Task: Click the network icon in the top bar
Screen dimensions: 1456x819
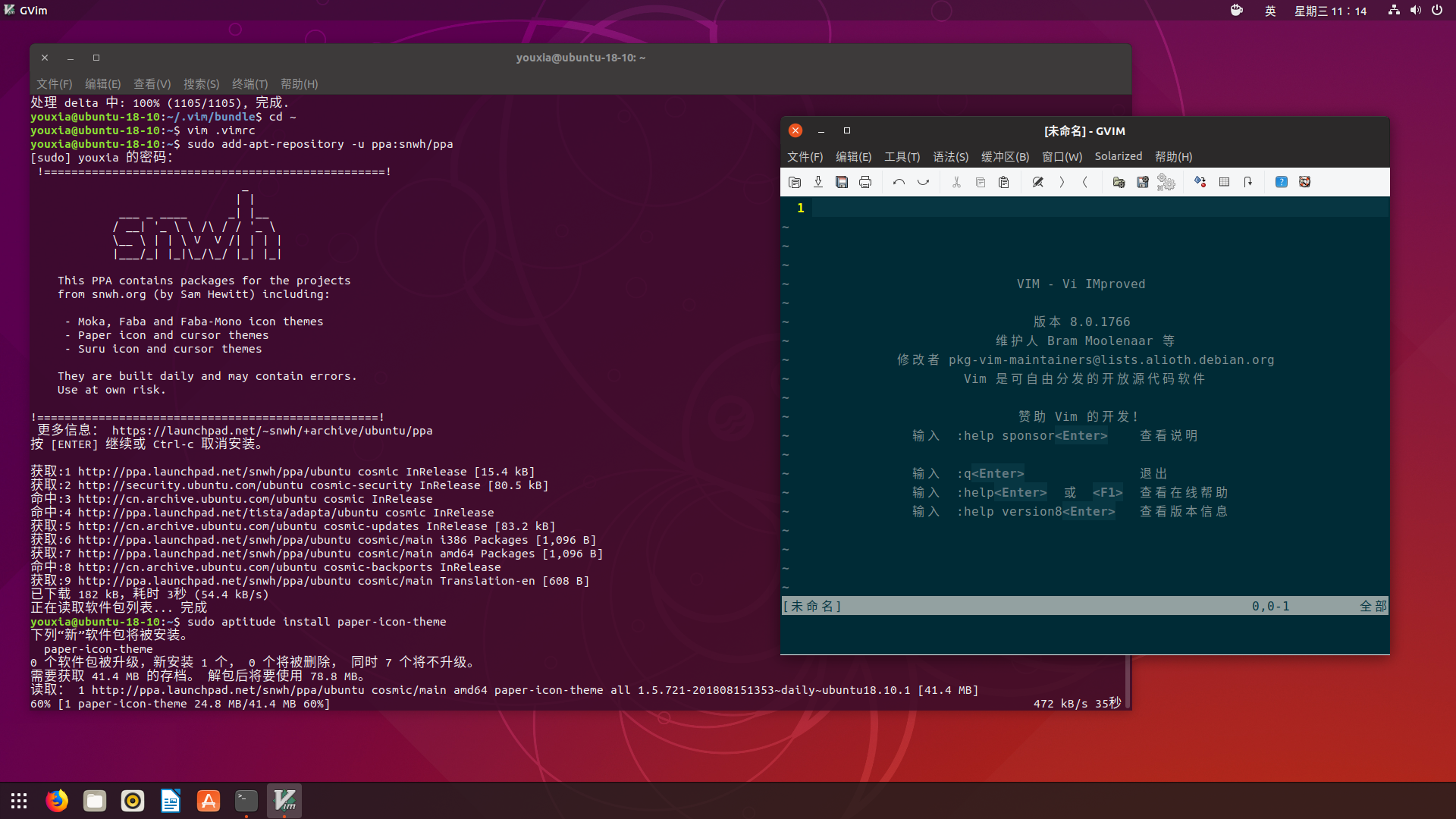Action: click(x=1394, y=11)
